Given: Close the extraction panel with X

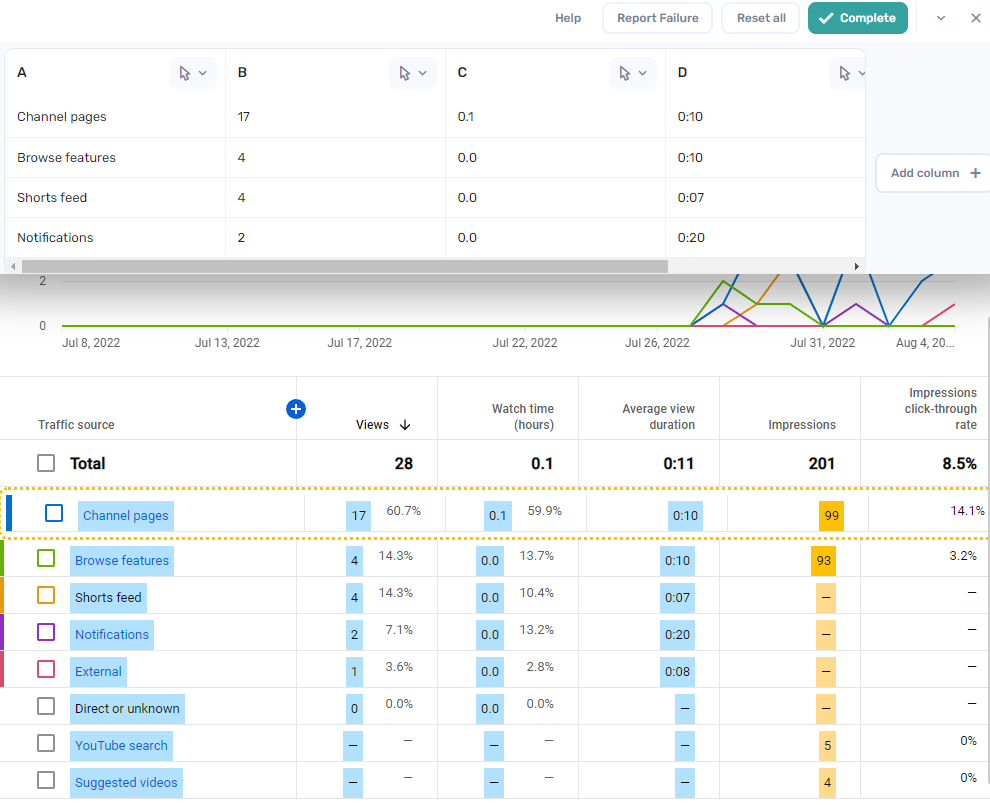Looking at the screenshot, I should (976, 18).
